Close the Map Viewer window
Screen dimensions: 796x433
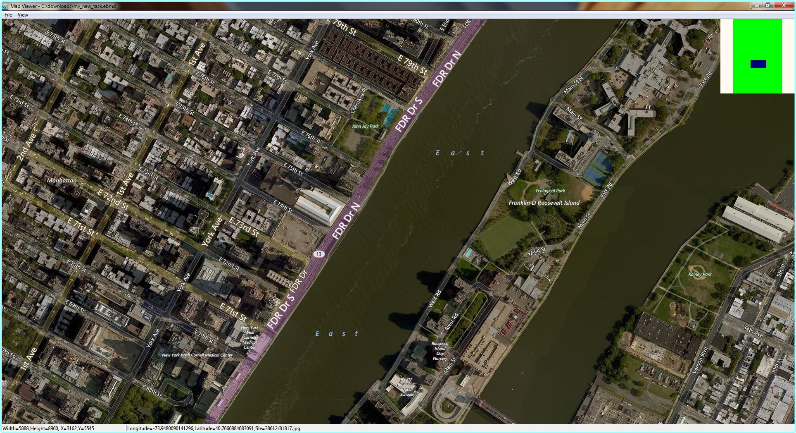[x=782, y=6]
